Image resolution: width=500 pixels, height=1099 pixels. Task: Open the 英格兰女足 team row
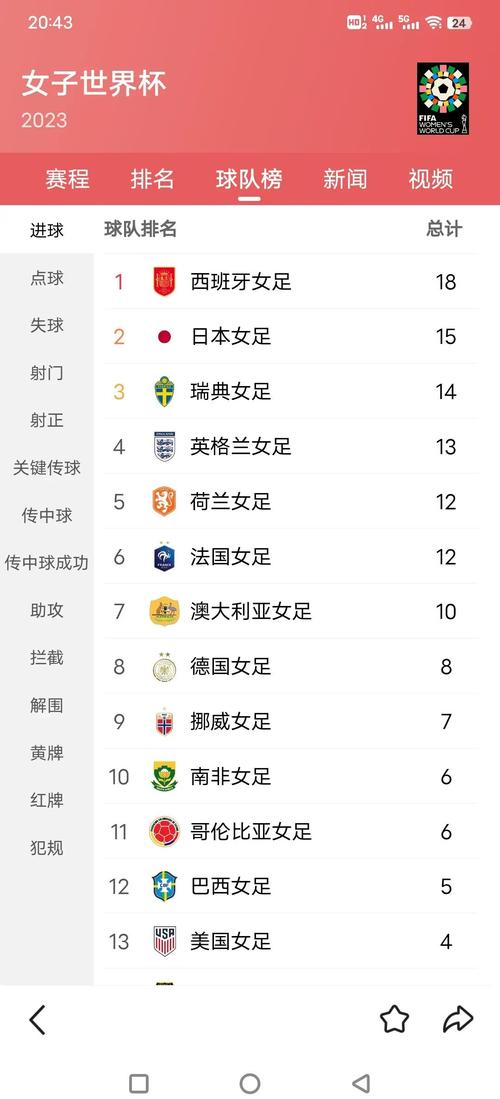pyautogui.click(x=292, y=446)
